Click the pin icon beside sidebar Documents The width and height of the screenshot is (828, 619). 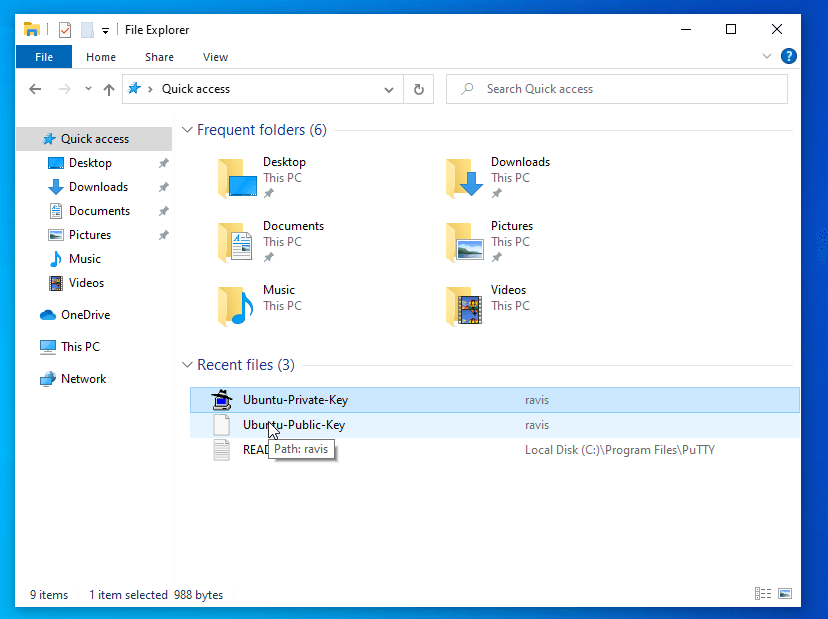(x=164, y=211)
